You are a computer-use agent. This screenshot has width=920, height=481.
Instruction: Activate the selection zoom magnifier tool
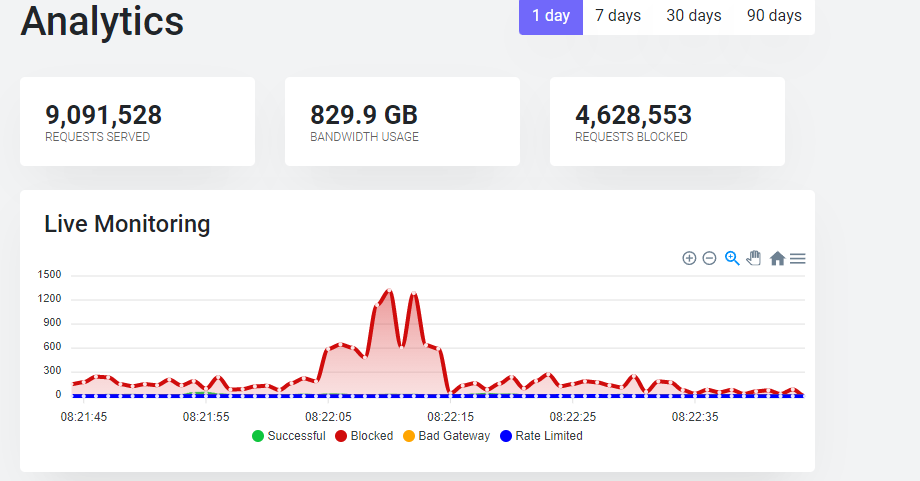tap(732, 258)
